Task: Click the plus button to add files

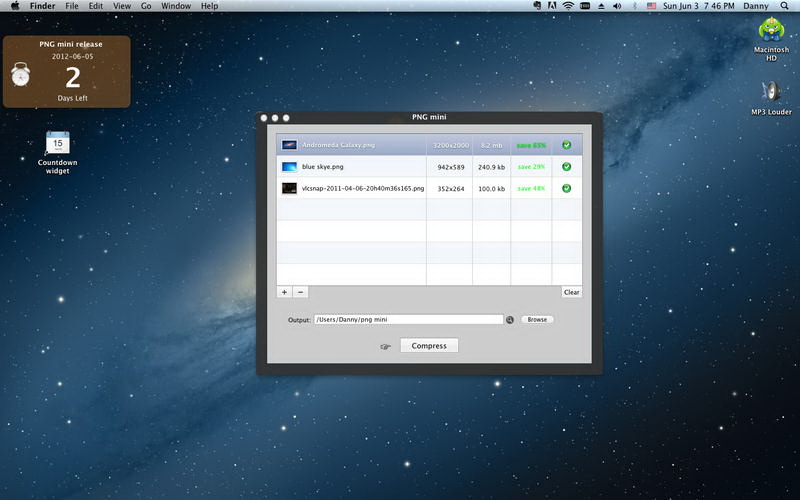Action: click(285, 292)
